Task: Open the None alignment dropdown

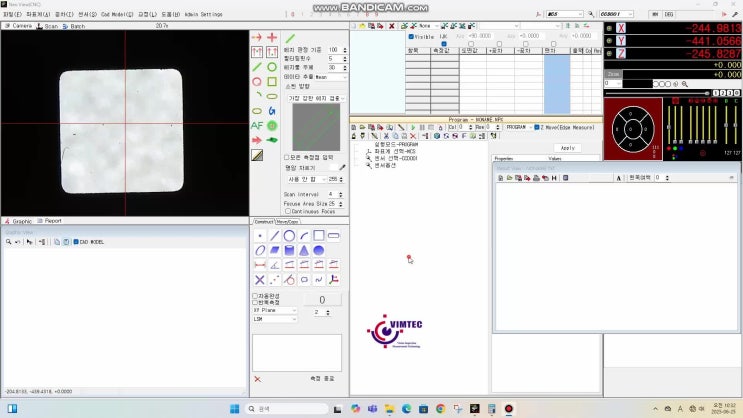Action: click(x=429, y=26)
